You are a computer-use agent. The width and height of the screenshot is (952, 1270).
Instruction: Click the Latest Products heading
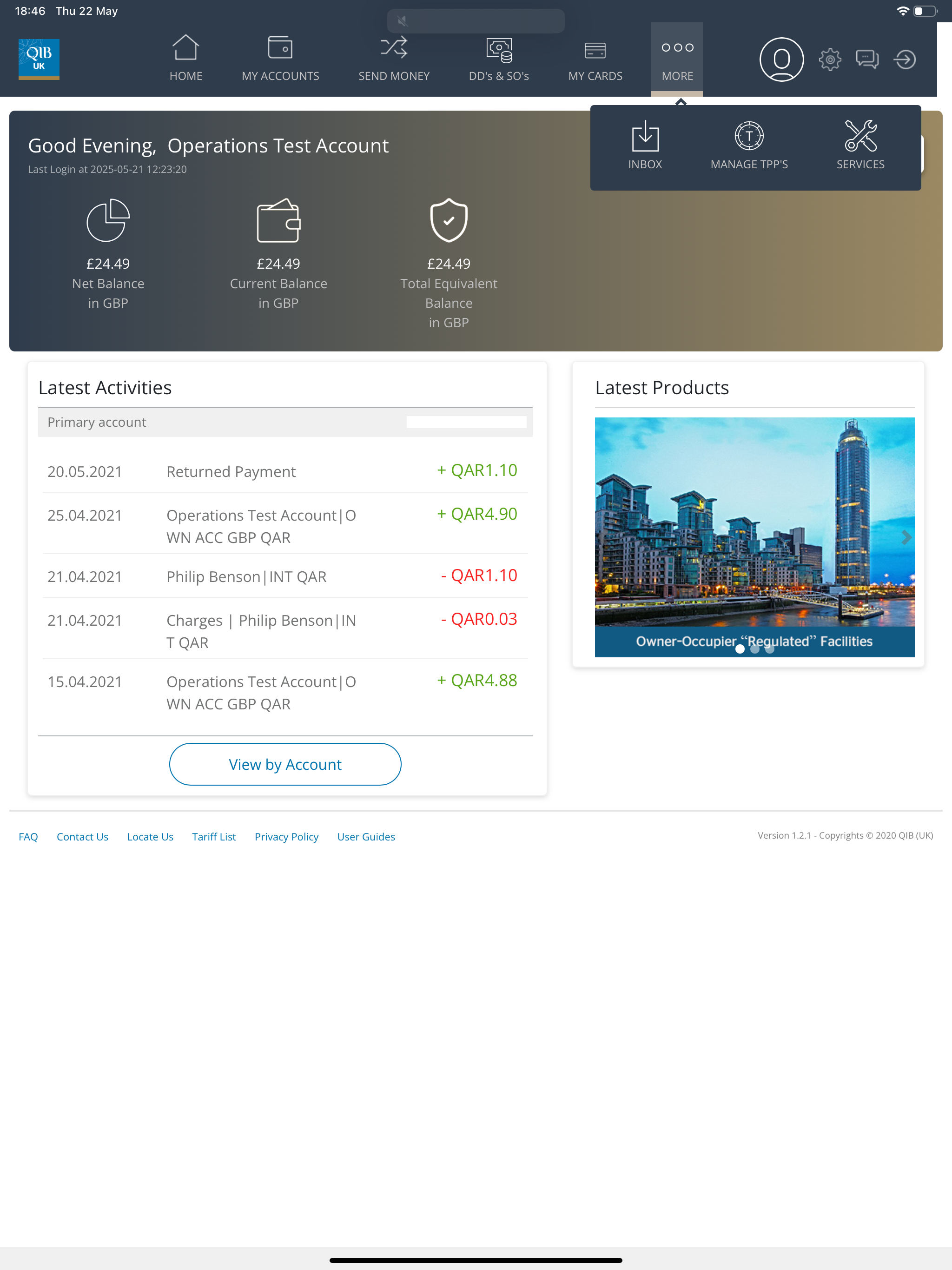(662, 388)
